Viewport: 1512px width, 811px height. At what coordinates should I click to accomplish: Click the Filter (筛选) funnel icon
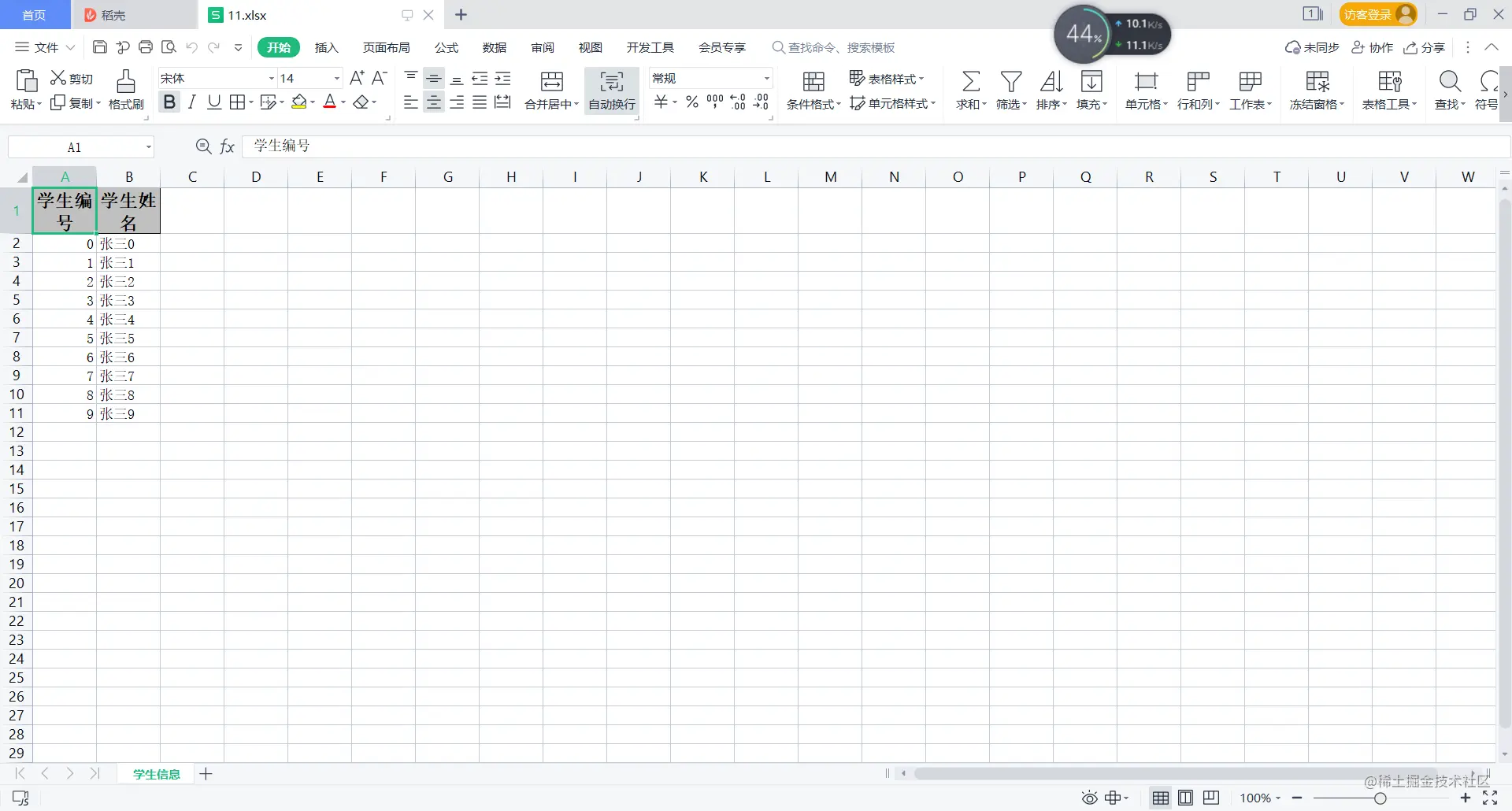[x=1011, y=82]
